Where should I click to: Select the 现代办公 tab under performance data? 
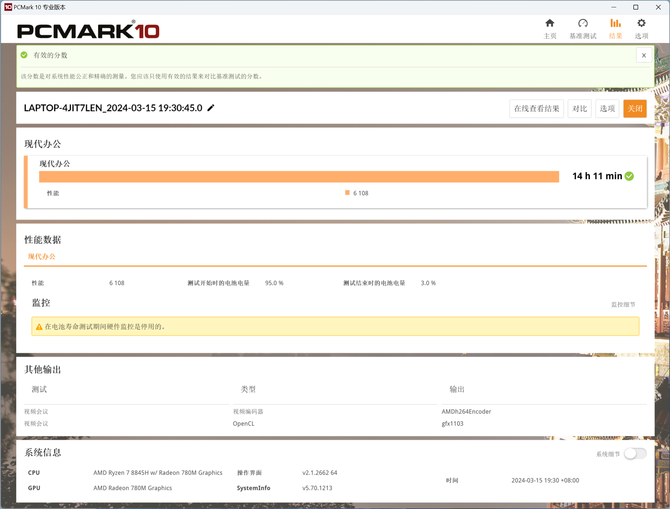pos(41,256)
